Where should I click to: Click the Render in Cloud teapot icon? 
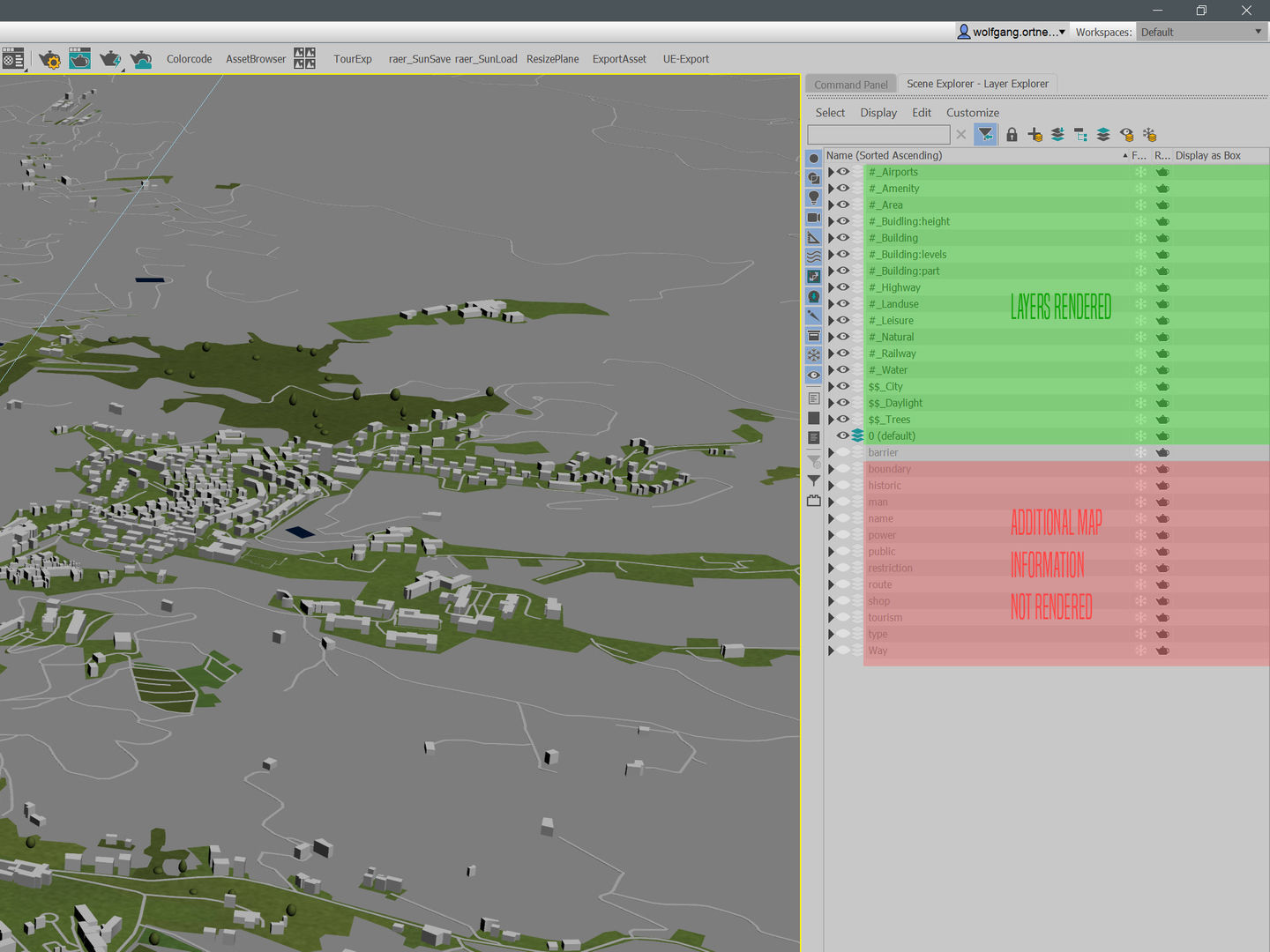point(141,59)
